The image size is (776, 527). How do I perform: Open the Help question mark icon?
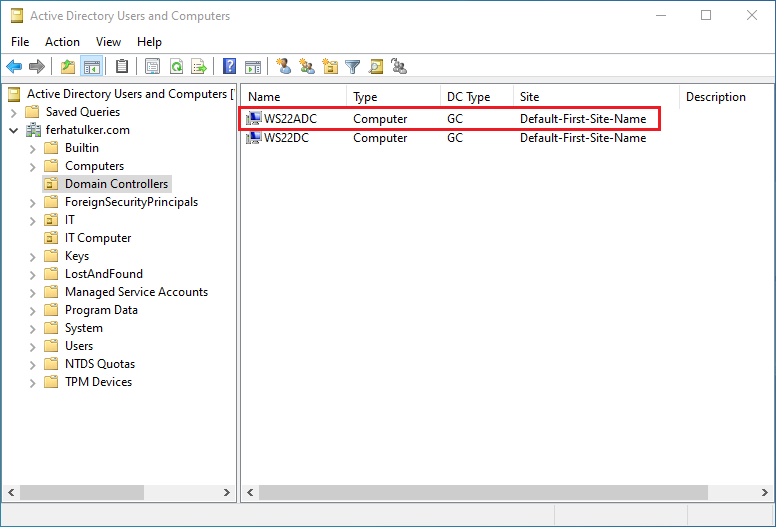(x=229, y=66)
